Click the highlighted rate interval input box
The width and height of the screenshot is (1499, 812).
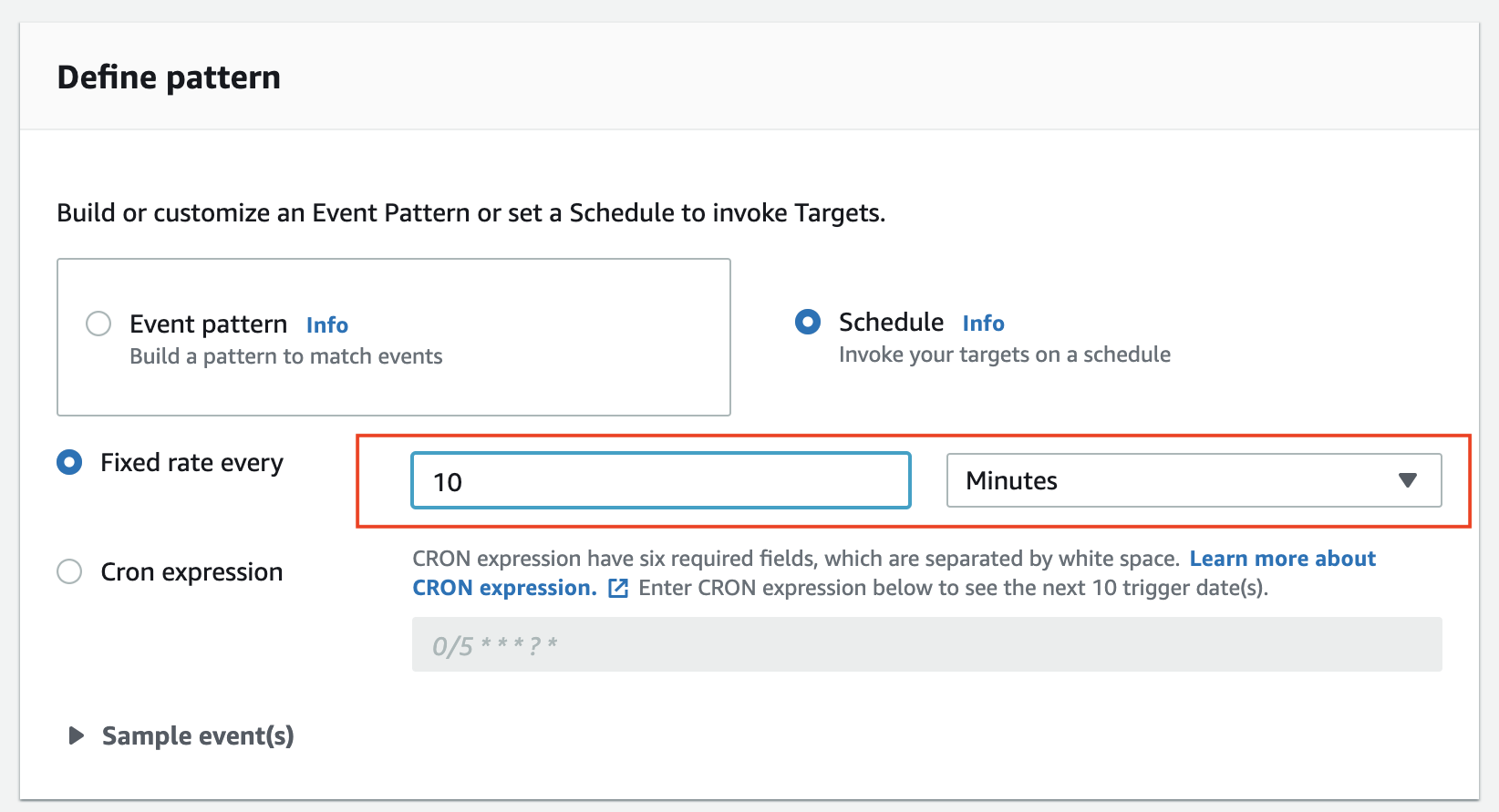point(660,480)
